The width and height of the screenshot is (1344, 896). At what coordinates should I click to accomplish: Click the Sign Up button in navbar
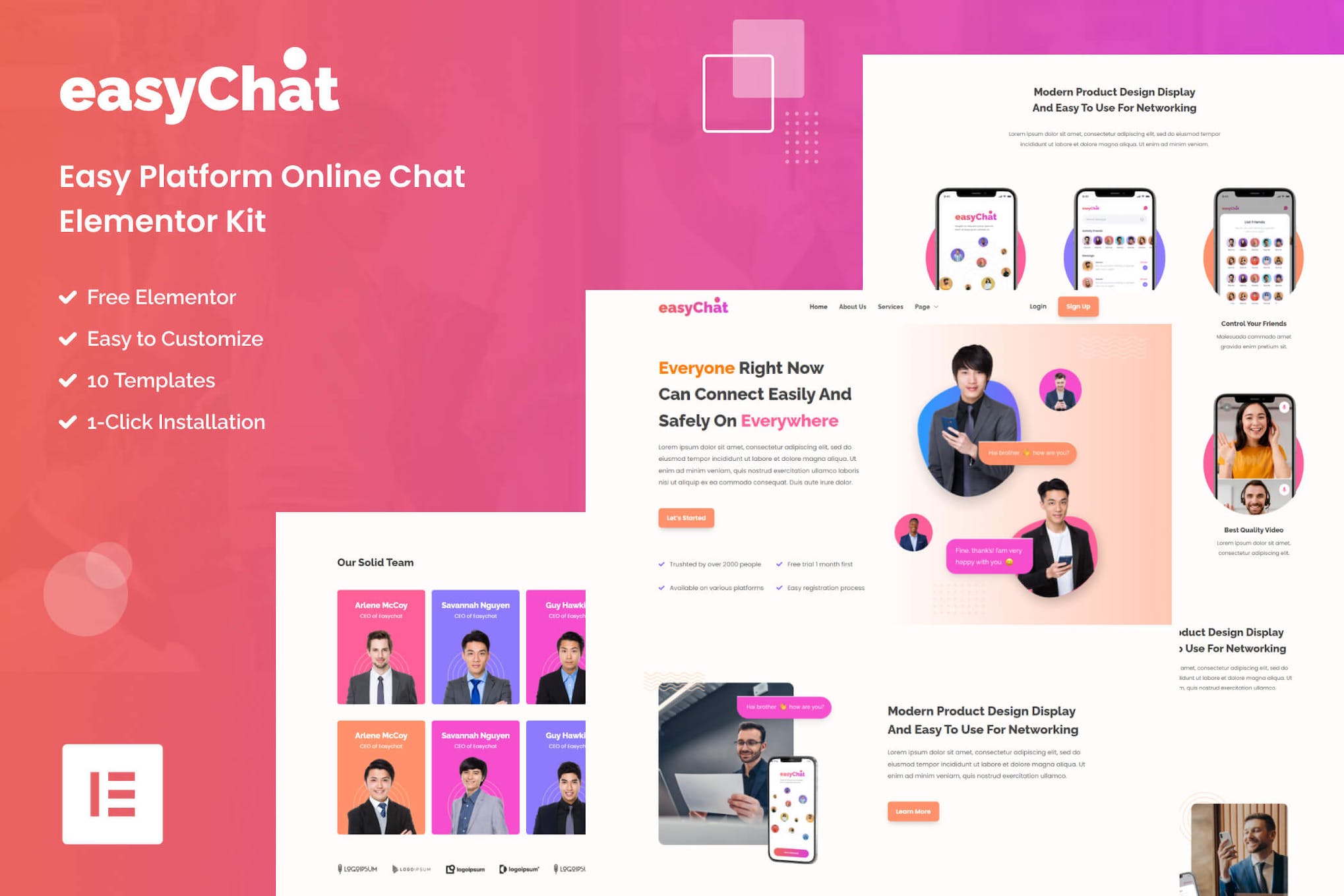pos(1079,306)
